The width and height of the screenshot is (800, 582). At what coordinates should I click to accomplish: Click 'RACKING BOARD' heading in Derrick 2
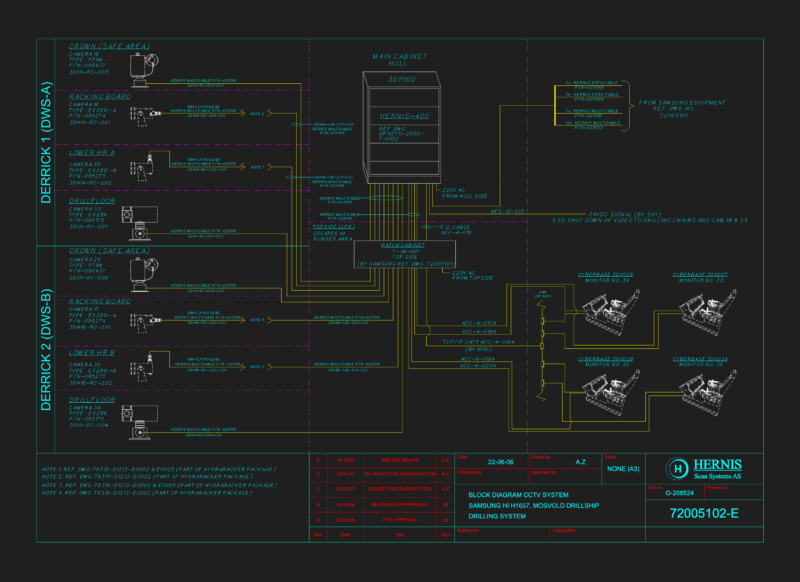100,301
